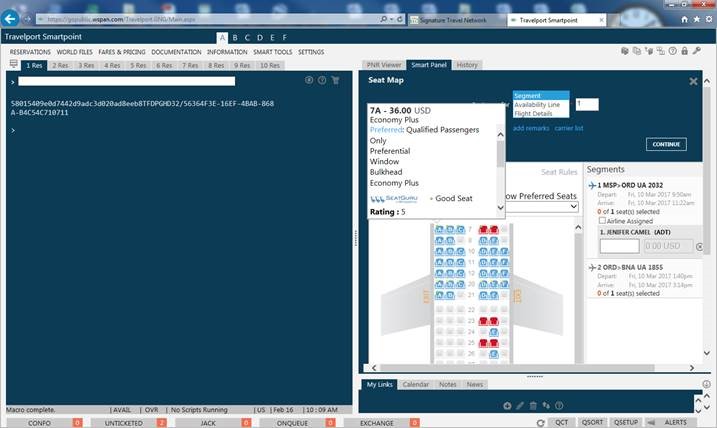Click the download circle icon right of the News tab
717x428 pixels.
coord(706,384)
